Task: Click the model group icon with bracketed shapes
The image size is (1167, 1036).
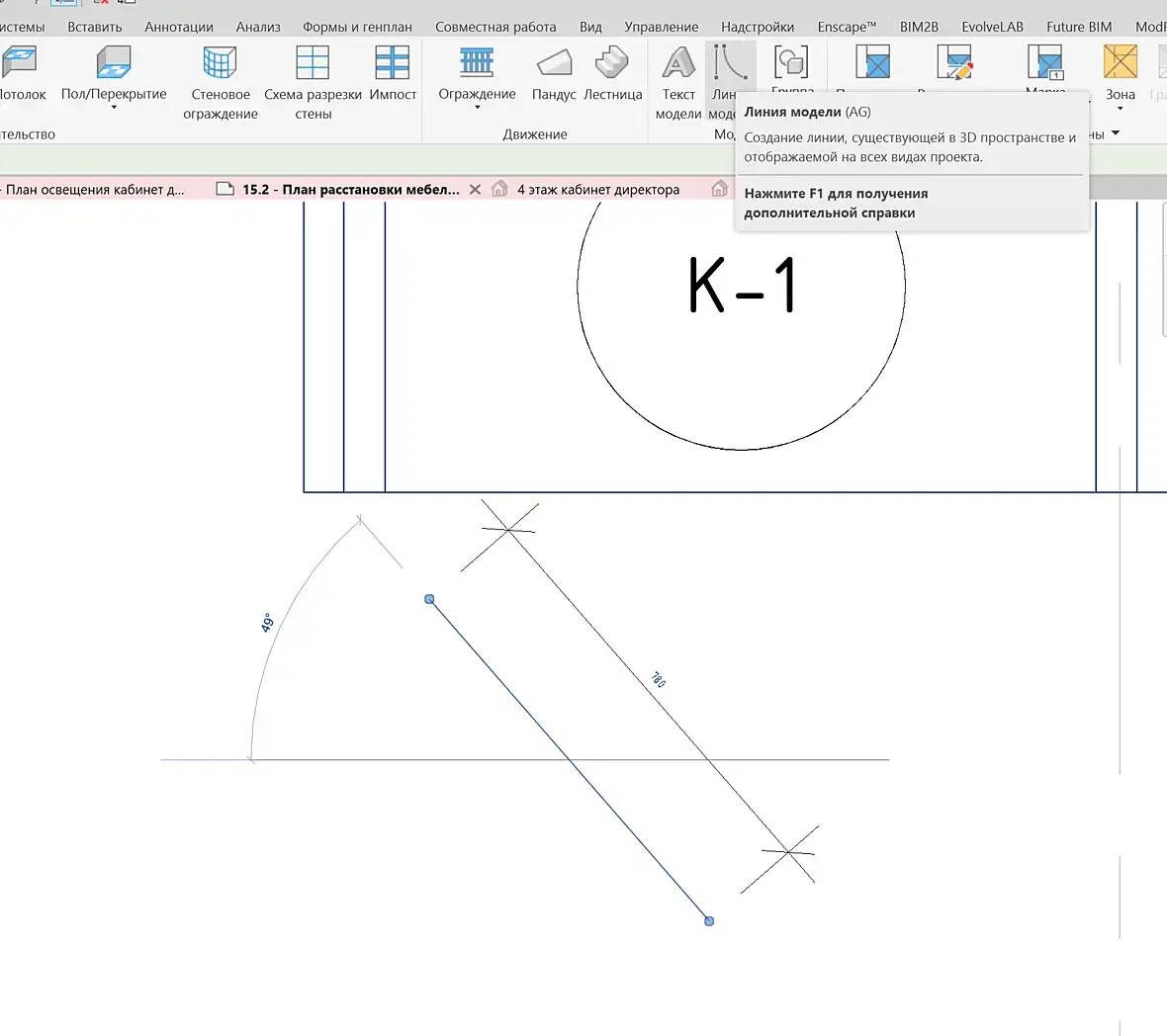Action: (x=790, y=62)
